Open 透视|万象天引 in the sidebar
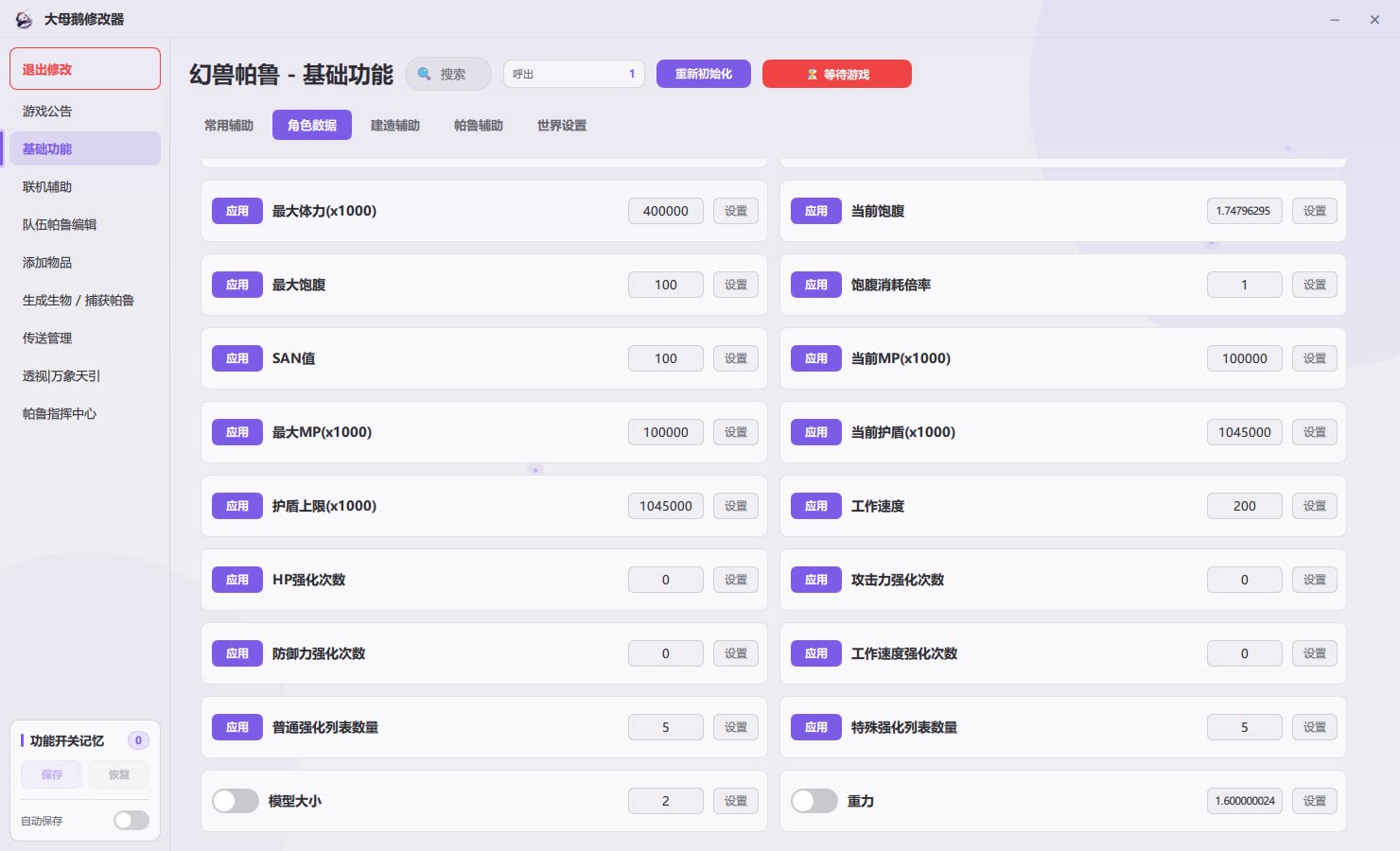This screenshot has width=1400, height=851. coord(85,375)
